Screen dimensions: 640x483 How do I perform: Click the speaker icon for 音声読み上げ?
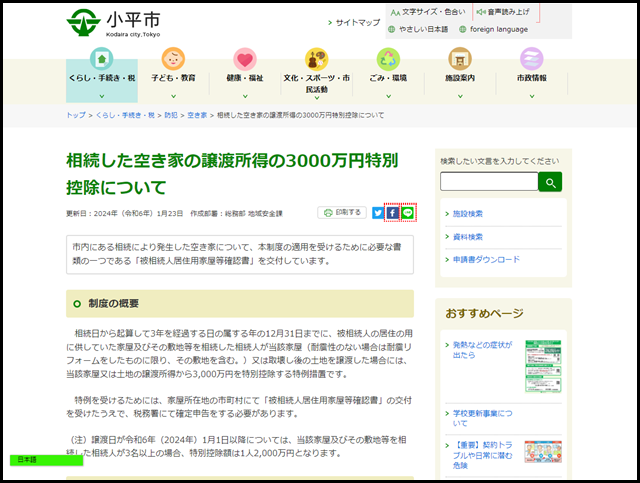[x=481, y=12]
